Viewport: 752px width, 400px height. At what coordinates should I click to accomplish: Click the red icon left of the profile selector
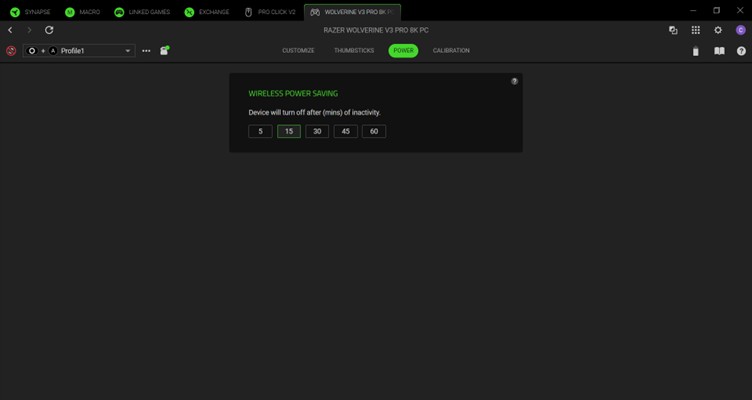[x=11, y=51]
